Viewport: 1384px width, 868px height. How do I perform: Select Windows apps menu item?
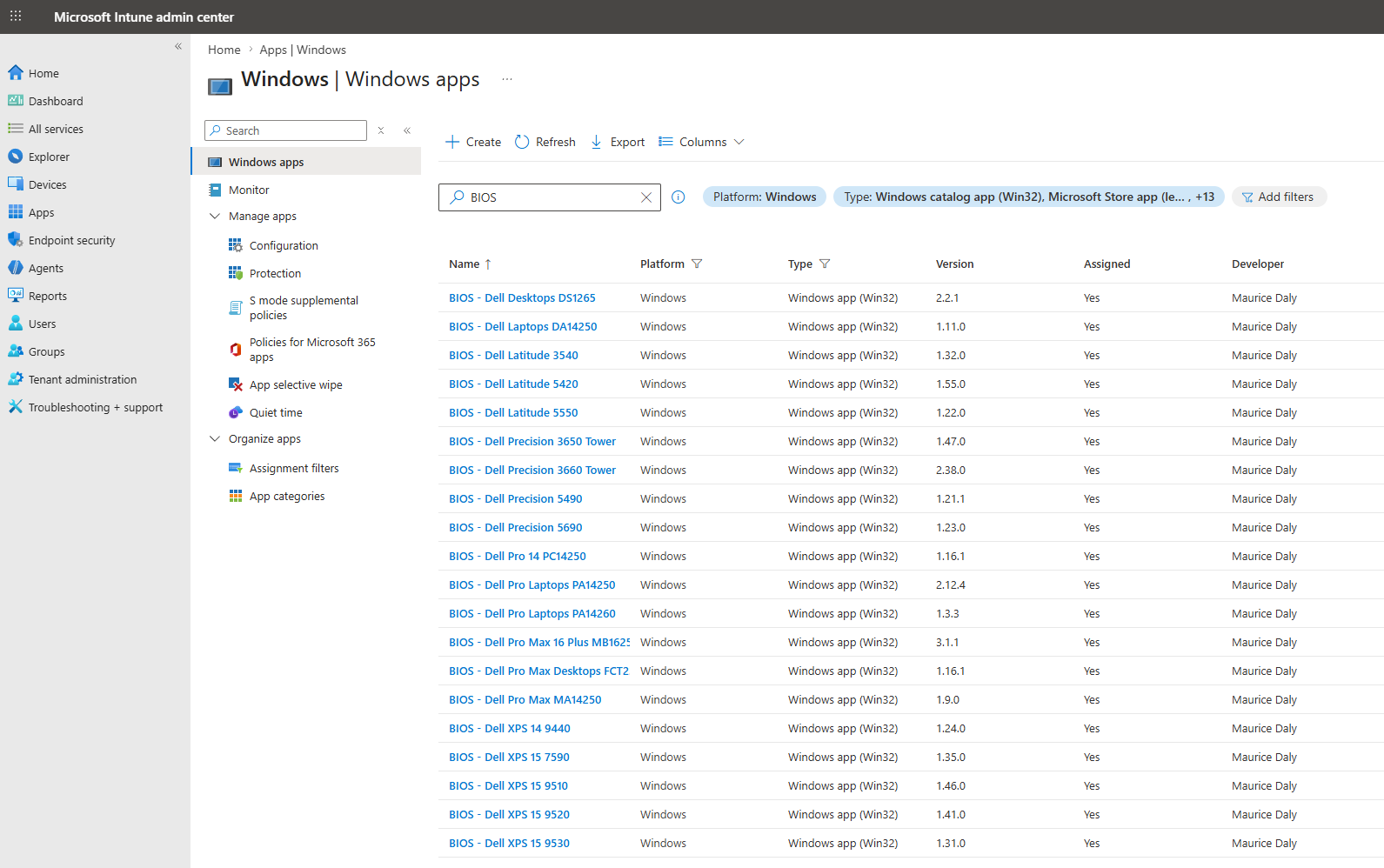coord(306,162)
